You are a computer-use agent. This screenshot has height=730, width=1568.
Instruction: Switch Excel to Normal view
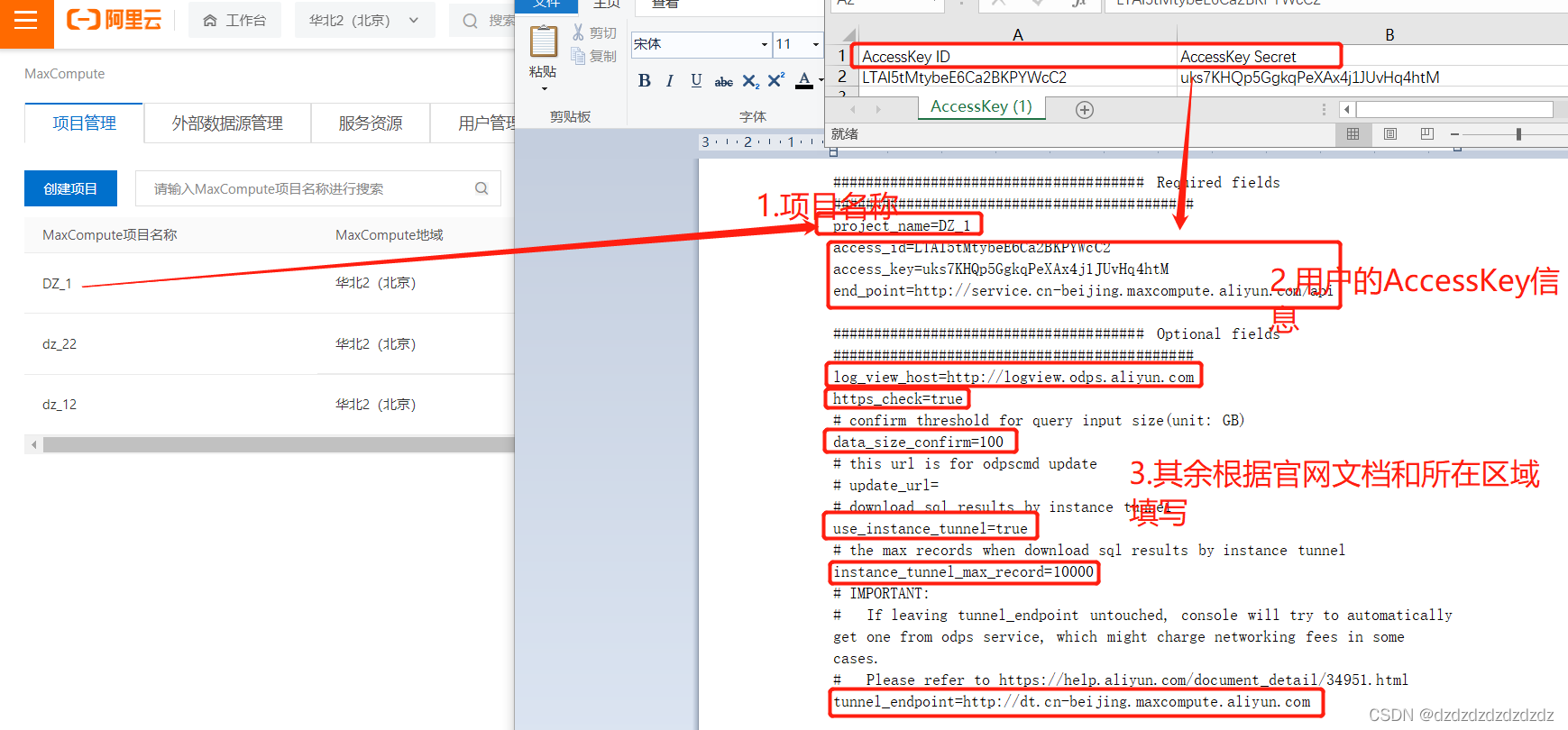[1353, 133]
